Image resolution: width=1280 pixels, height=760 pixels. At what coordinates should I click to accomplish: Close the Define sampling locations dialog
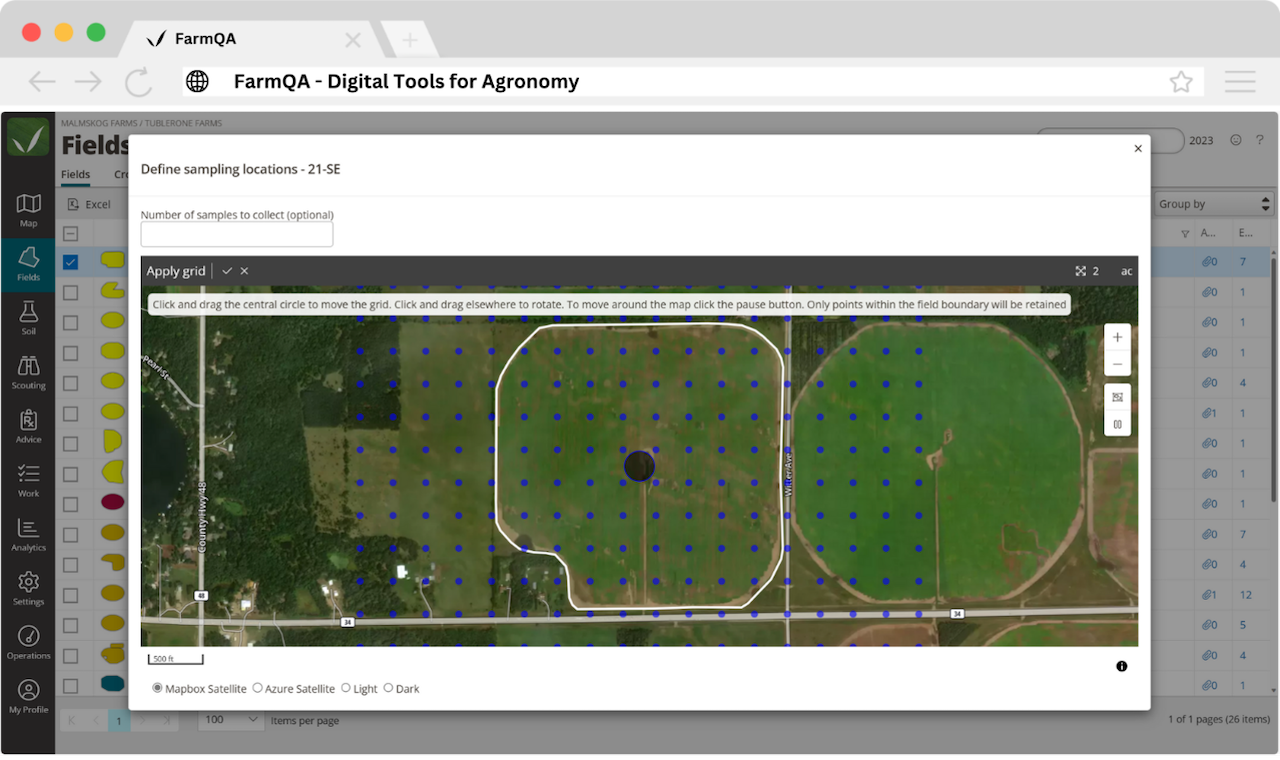pos(1138,149)
